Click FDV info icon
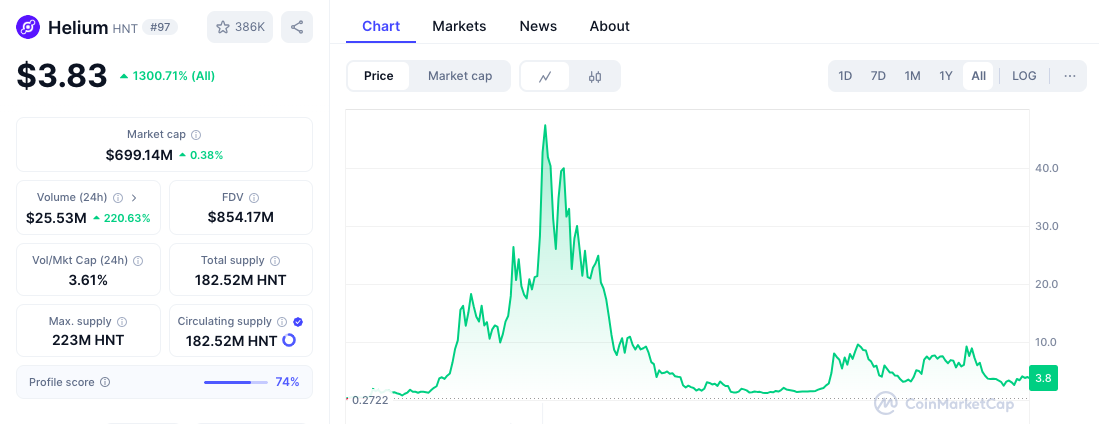Image resolution: width=1099 pixels, height=424 pixels. [254, 198]
